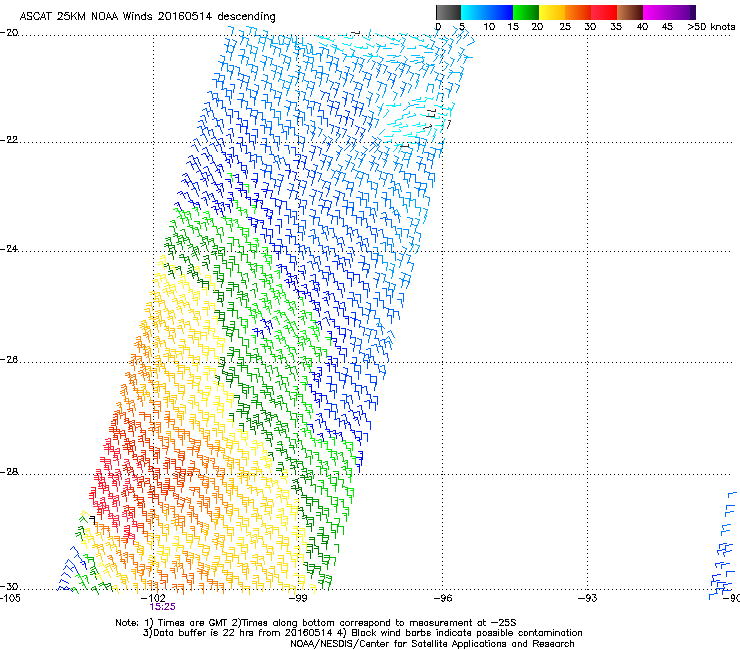Image resolution: width=740 pixels, height=650 pixels.
Task: Click the brown 35-40 knots legend color
Action: click(x=630, y=12)
